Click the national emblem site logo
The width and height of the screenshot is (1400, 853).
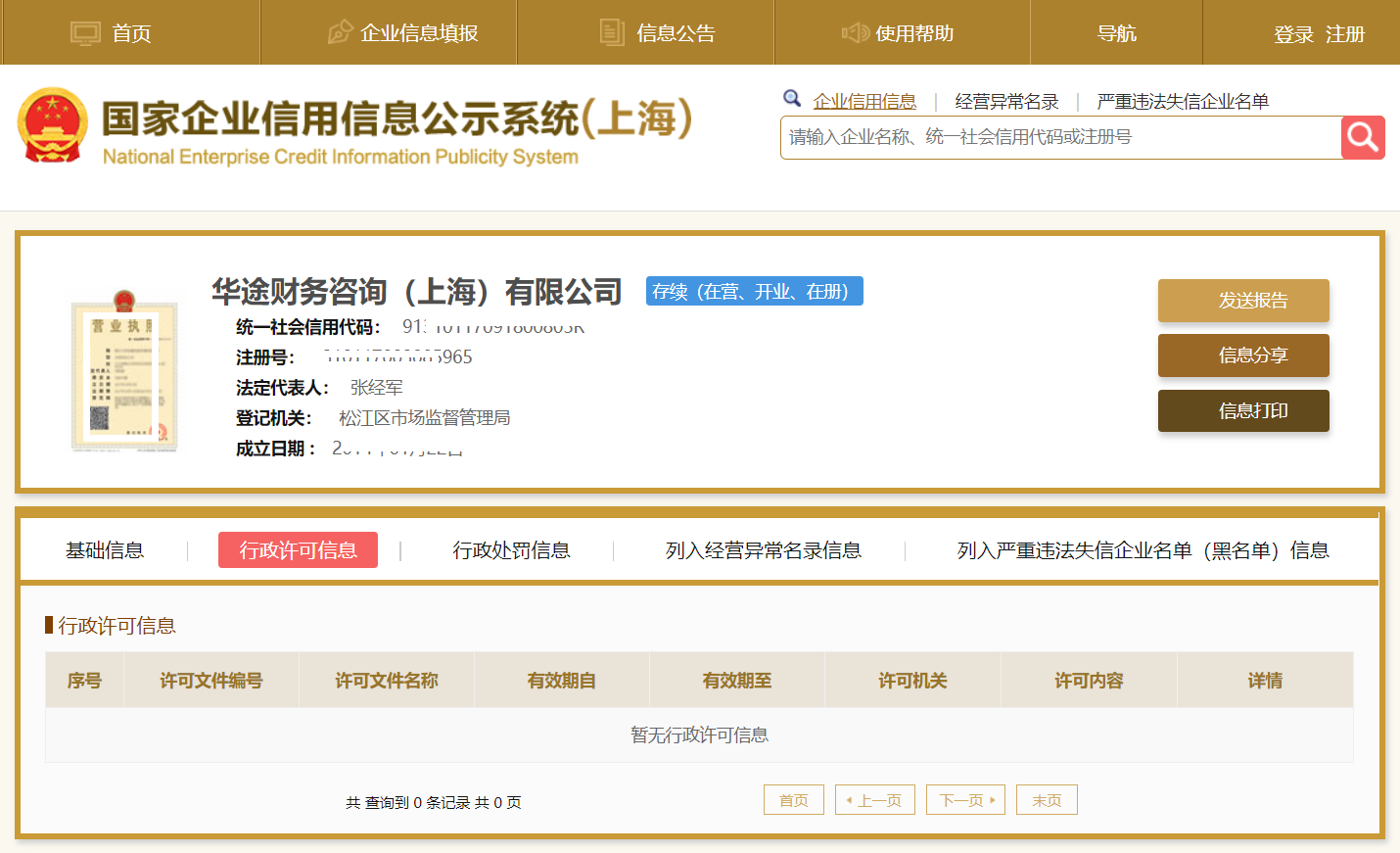tap(51, 125)
